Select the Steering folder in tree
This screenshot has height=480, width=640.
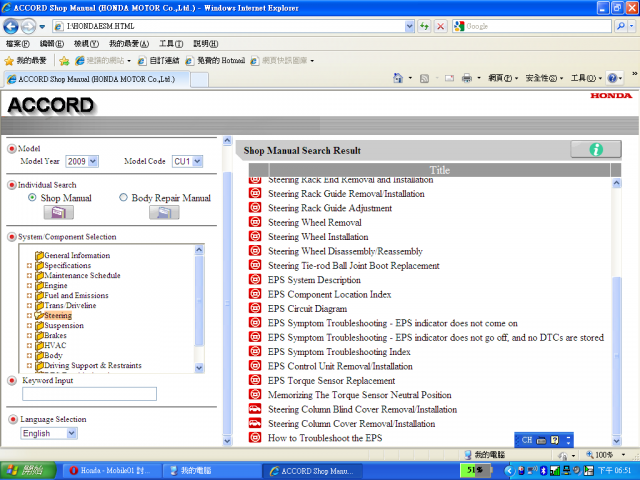(x=58, y=315)
